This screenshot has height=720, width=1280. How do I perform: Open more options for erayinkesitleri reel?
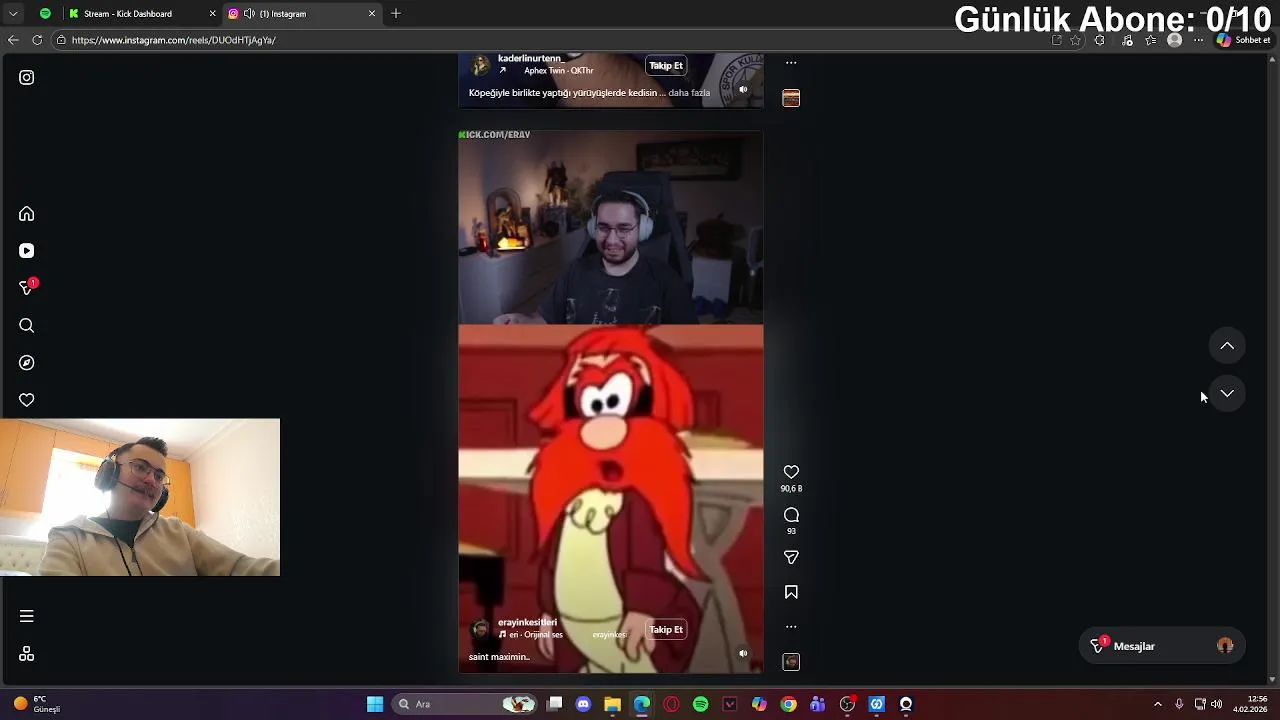pyautogui.click(x=791, y=627)
